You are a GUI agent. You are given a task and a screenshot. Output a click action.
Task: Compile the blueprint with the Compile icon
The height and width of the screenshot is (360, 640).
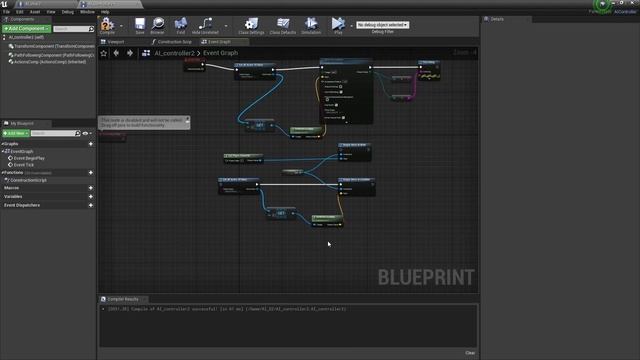point(107,25)
